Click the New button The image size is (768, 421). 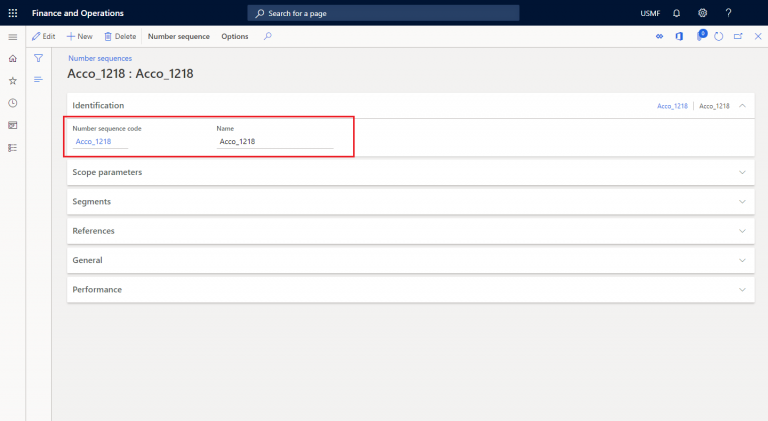pos(80,36)
